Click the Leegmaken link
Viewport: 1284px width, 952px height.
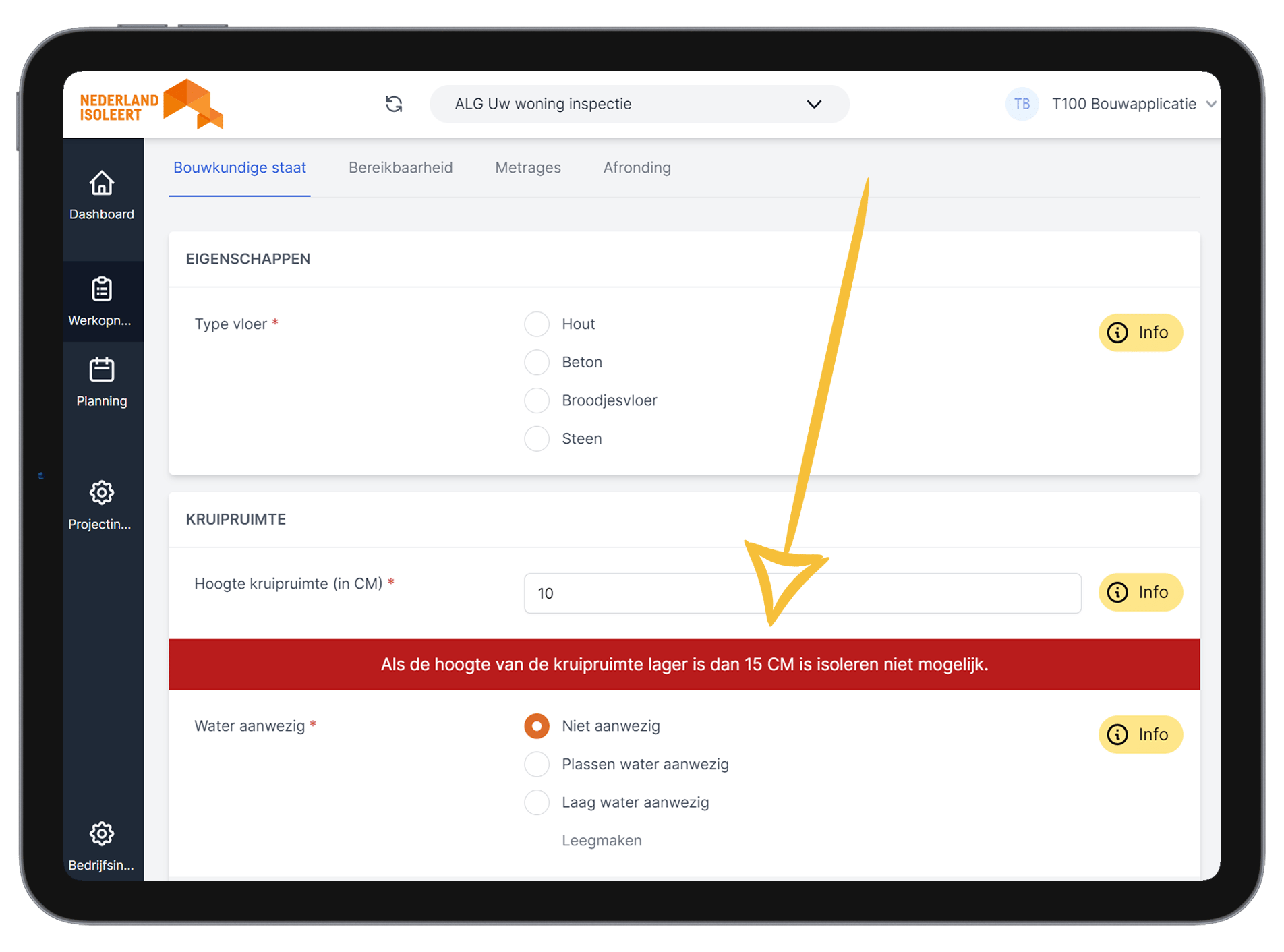[x=602, y=841]
